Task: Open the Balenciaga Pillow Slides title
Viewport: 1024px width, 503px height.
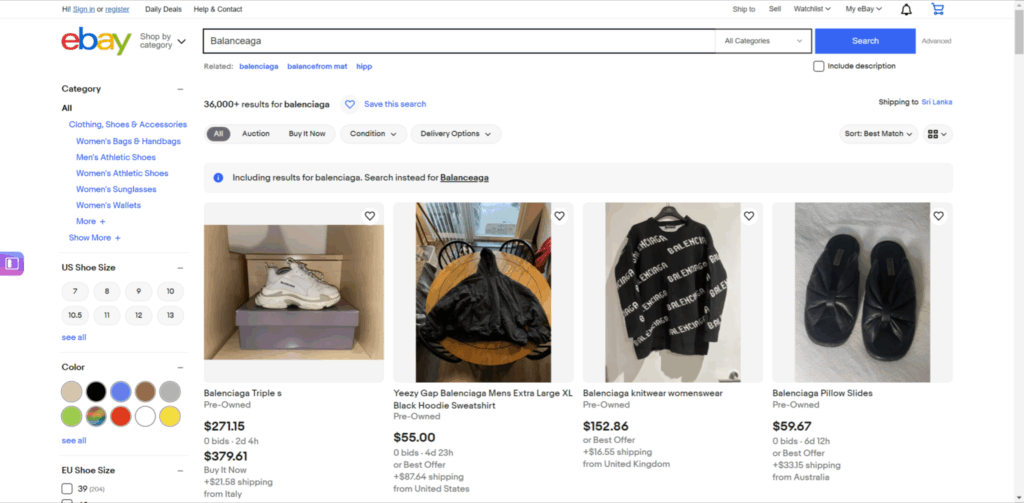Action: [x=822, y=393]
